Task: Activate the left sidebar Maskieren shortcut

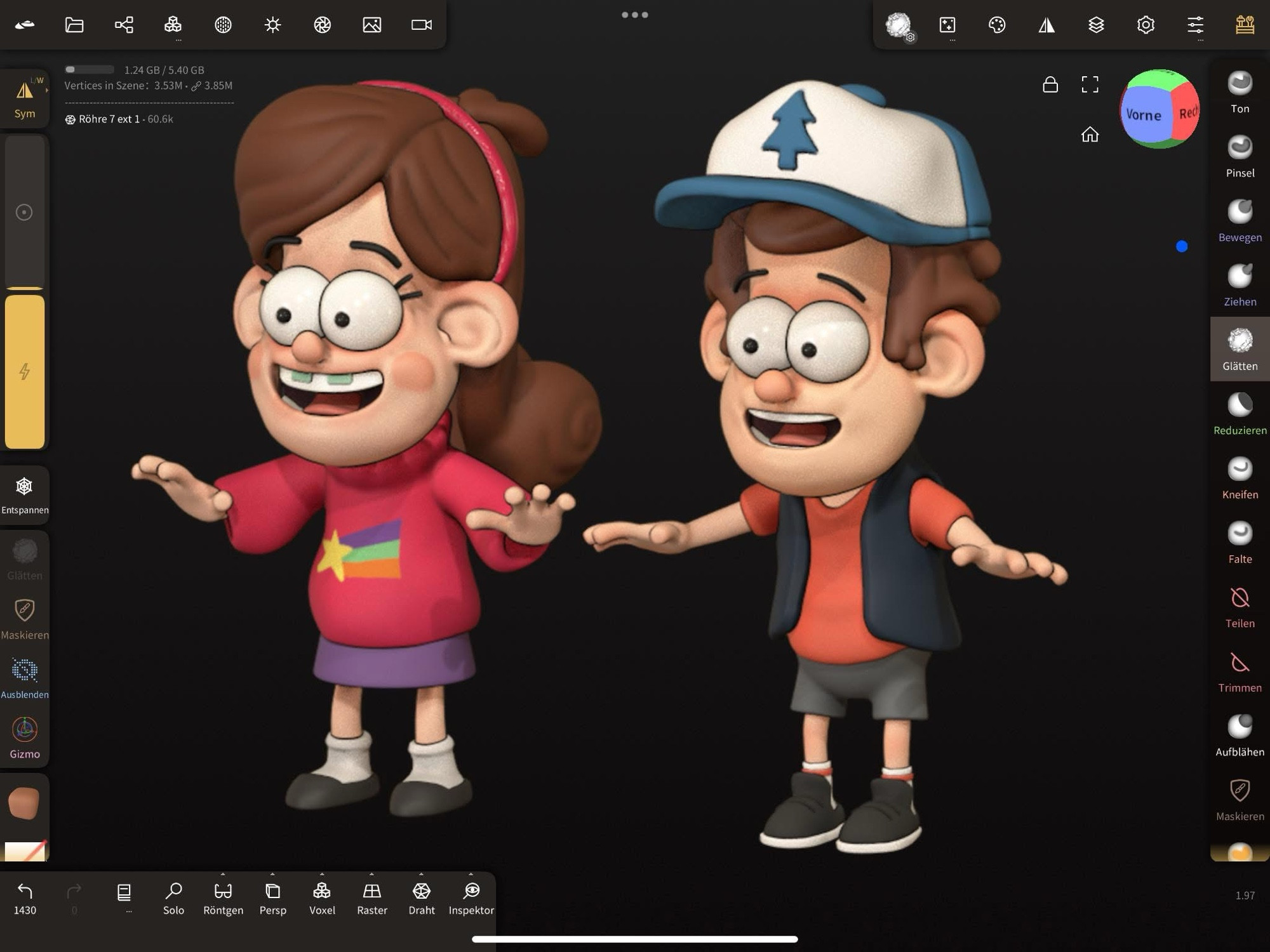Action: 25,619
